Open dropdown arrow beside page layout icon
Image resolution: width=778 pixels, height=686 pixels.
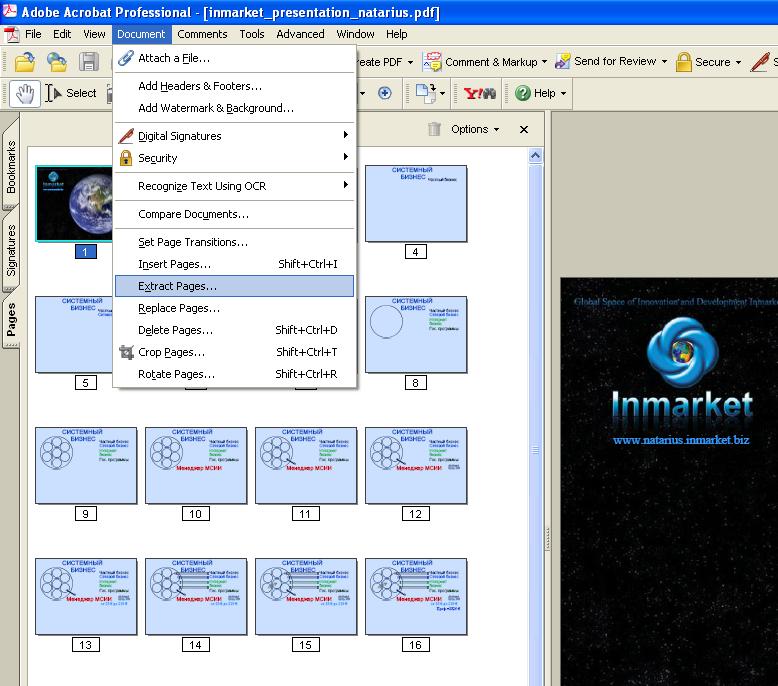[x=442, y=93]
